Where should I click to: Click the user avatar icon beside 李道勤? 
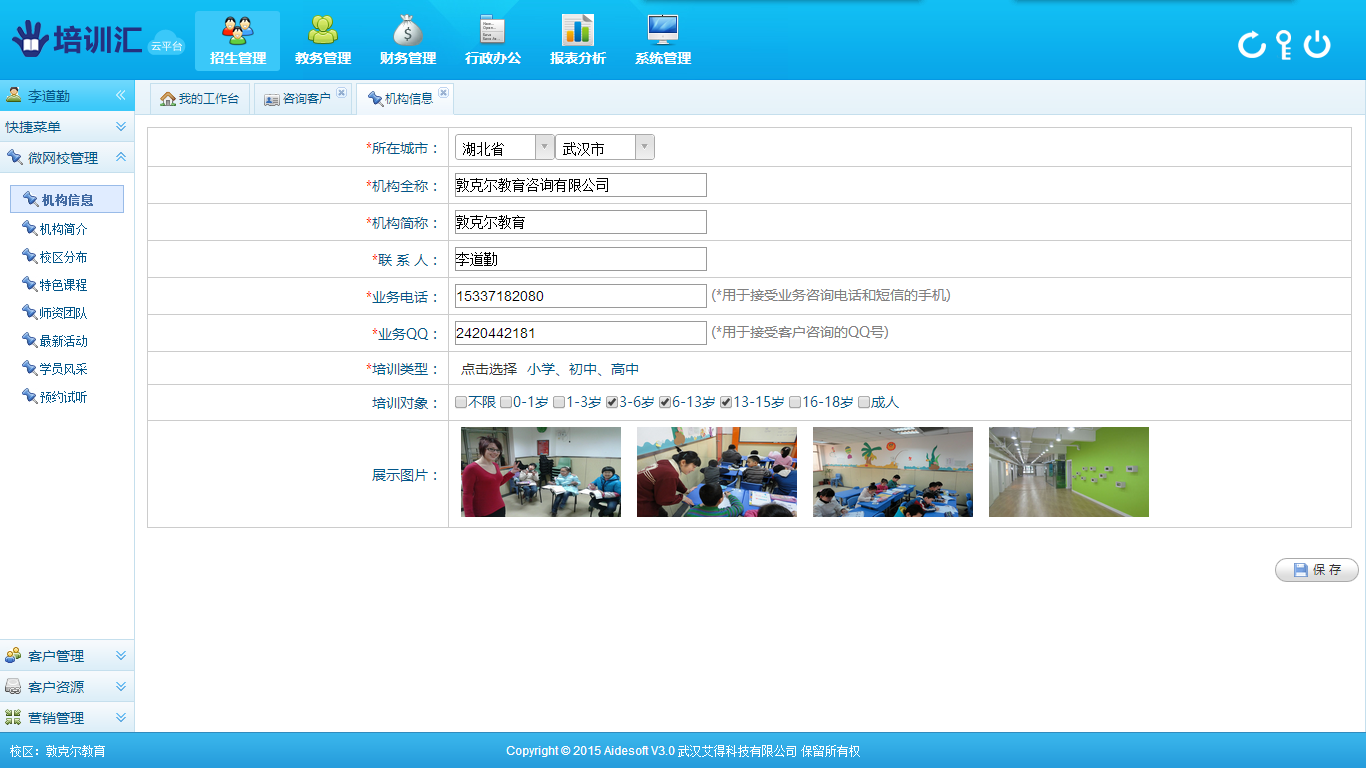(14, 95)
